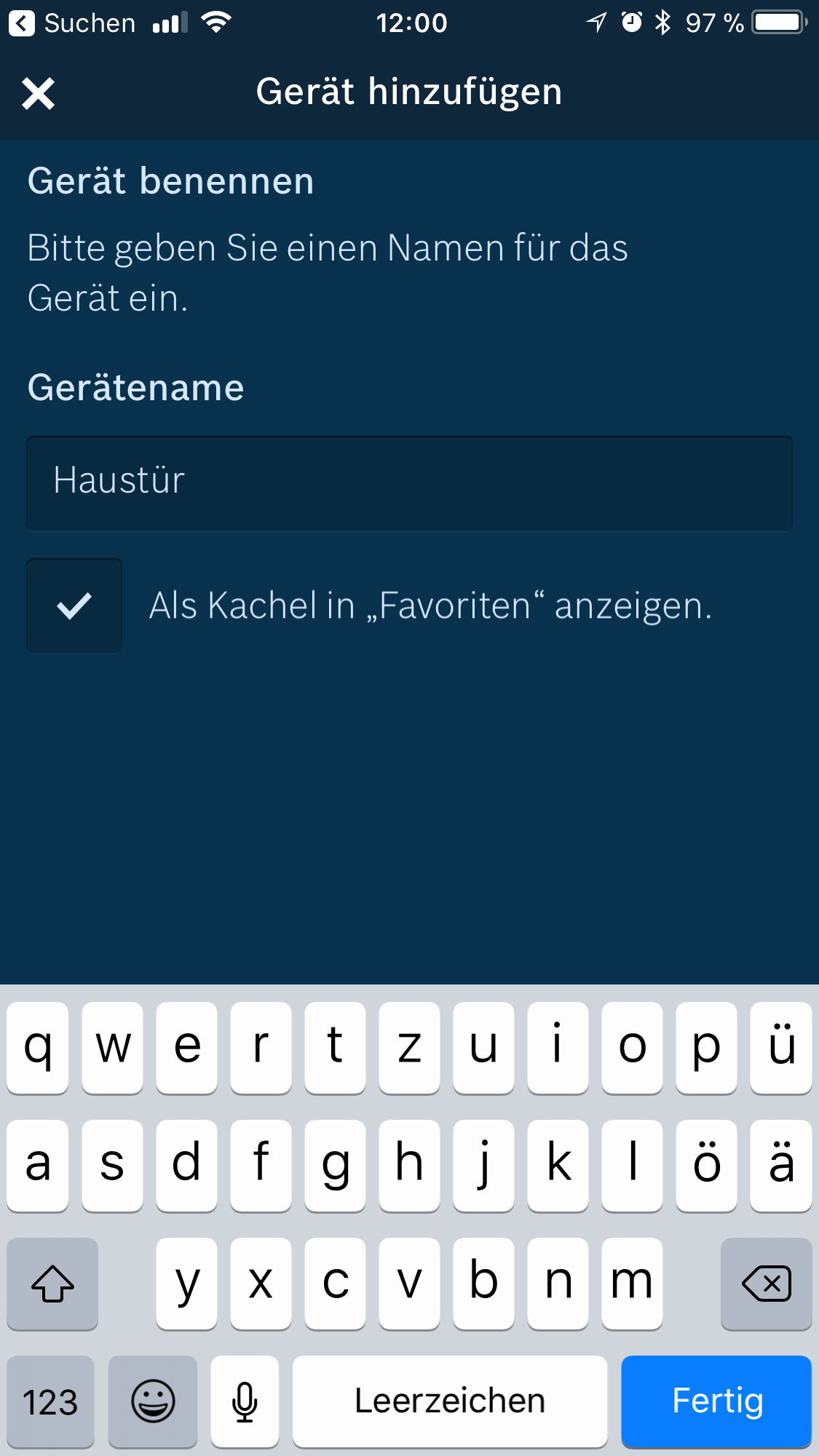This screenshot has width=819, height=1456.
Task: Tap the letter m key
Action: [x=632, y=1283]
